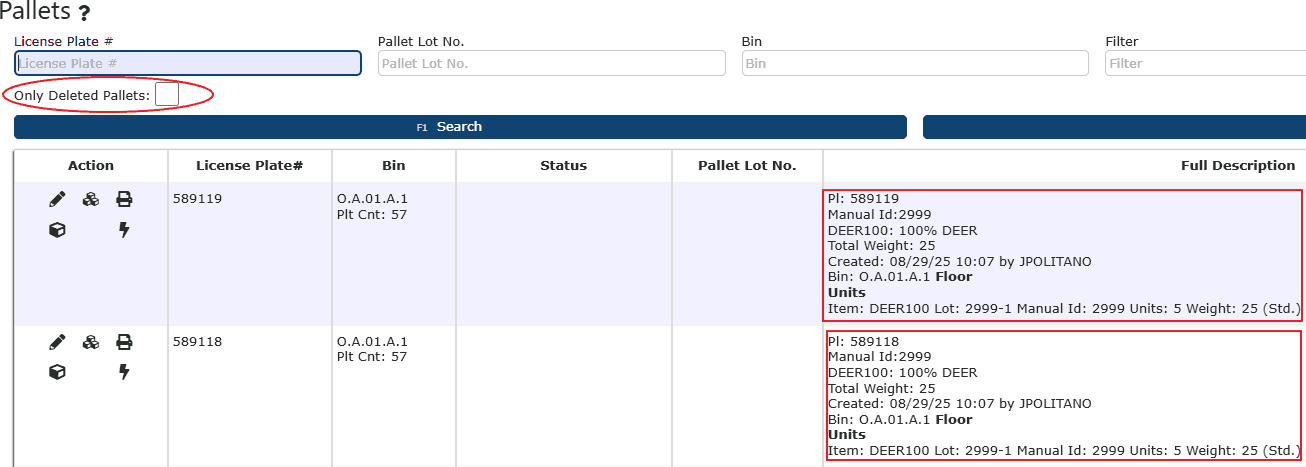
Task: Click the License Plate# column header
Action: click(x=249, y=166)
